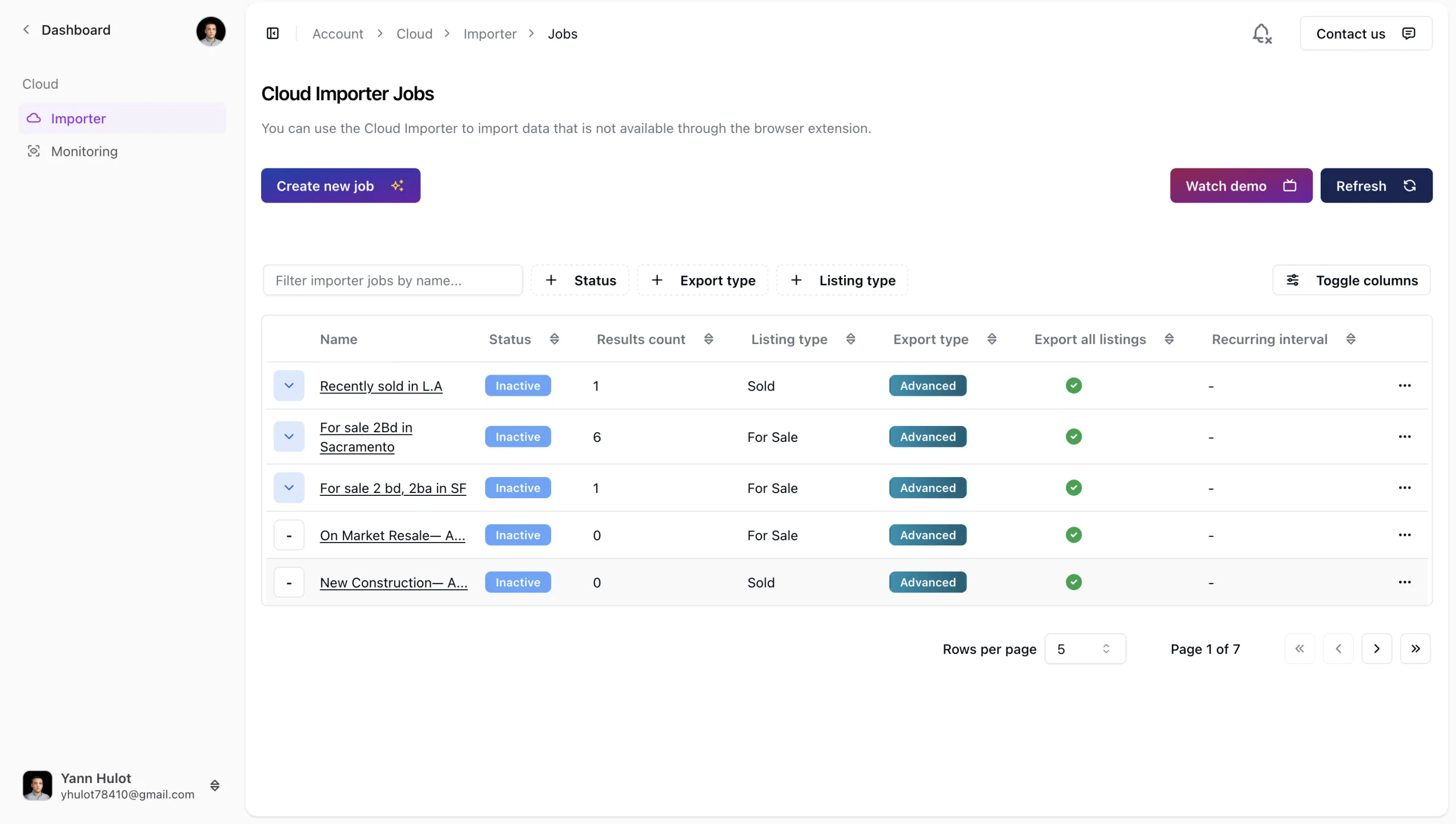Add the Listing type filter
This screenshot has width=1456, height=824.
pyautogui.click(x=842, y=280)
